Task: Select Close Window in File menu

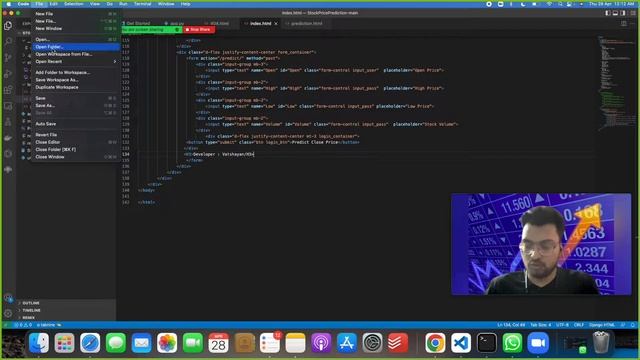Action: pos(76,157)
